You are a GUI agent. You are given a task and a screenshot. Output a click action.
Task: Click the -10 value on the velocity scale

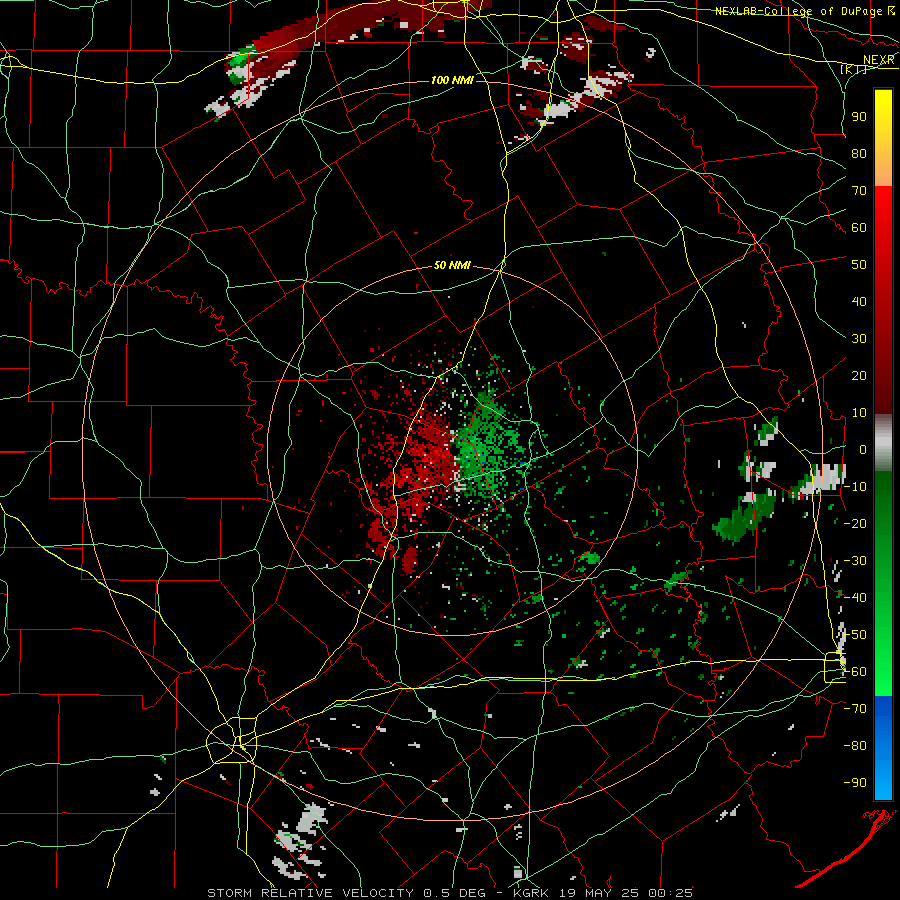[855, 487]
